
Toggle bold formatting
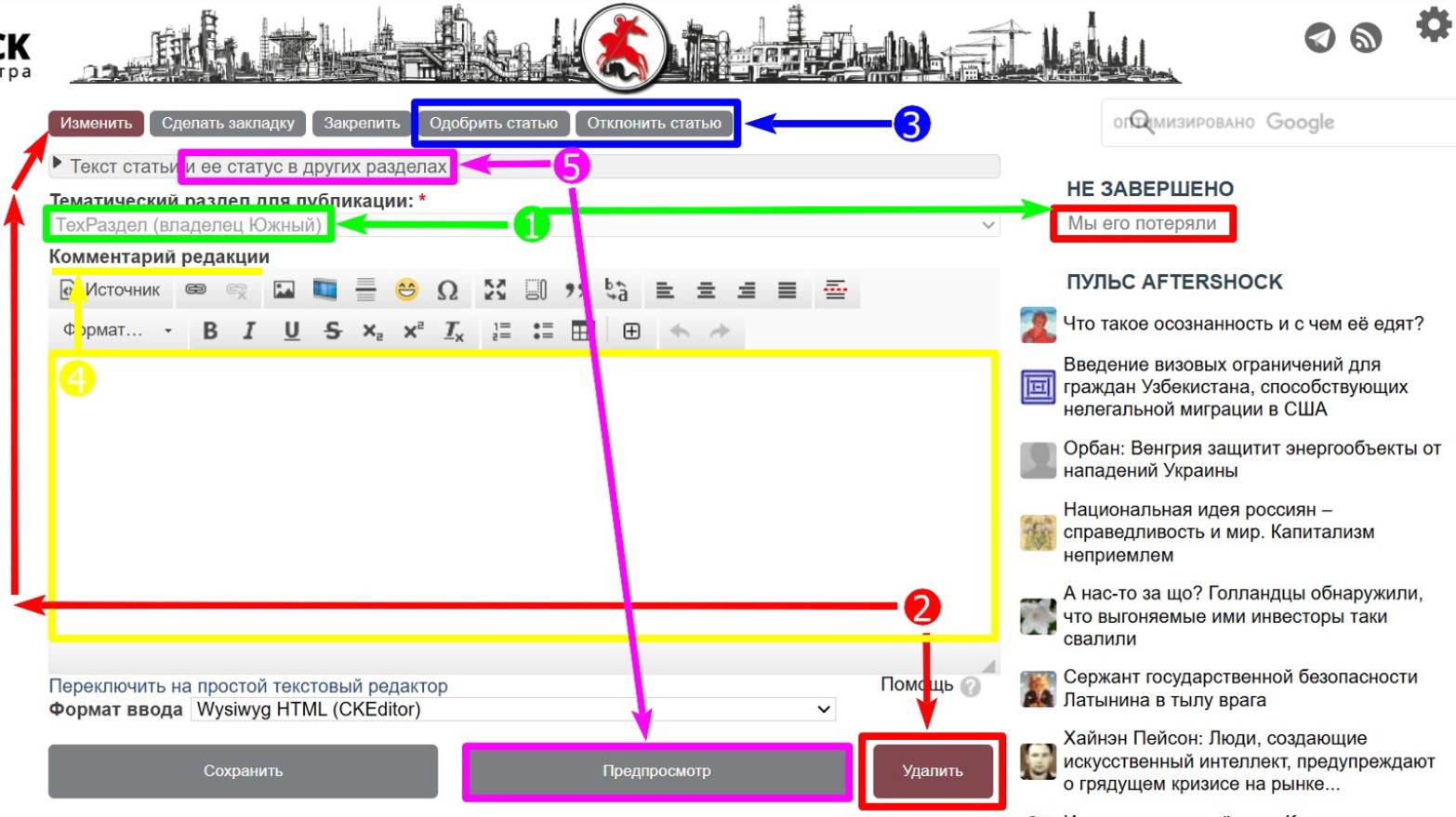click(x=210, y=331)
